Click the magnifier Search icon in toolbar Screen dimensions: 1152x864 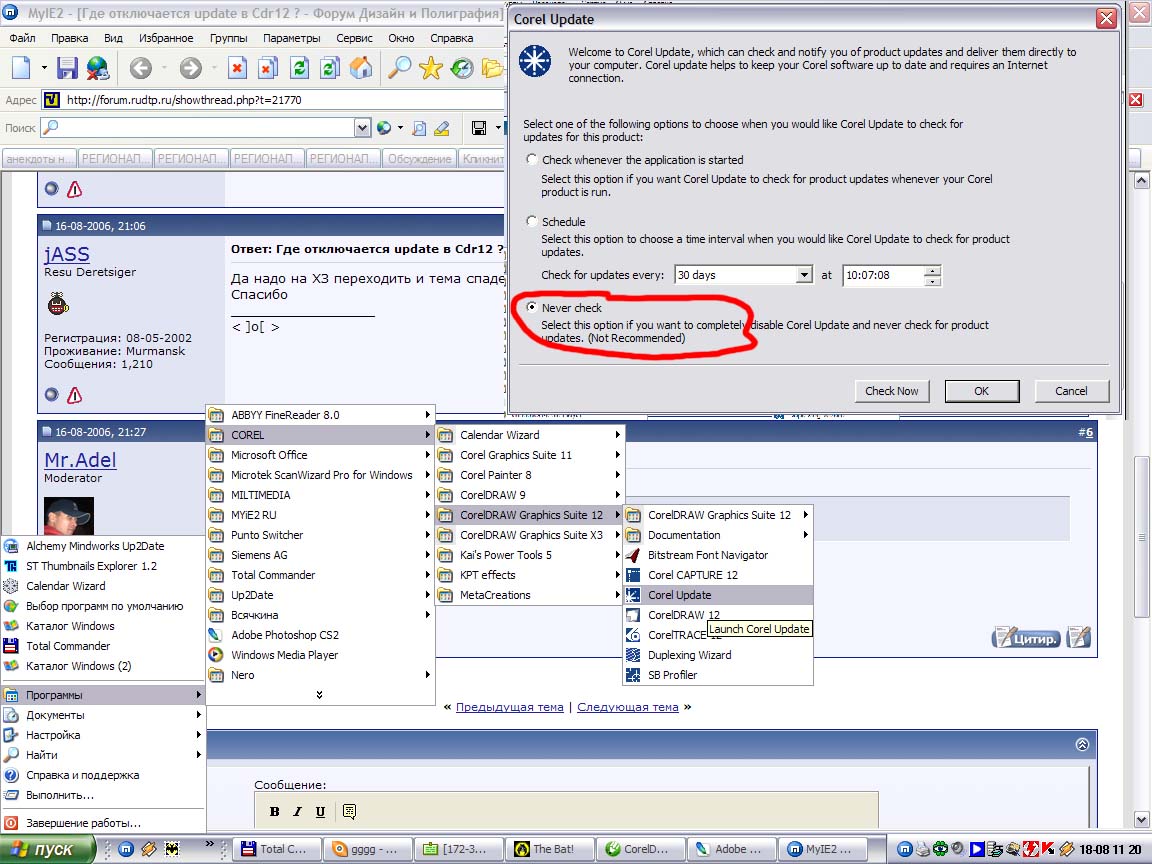tap(399, 68)
